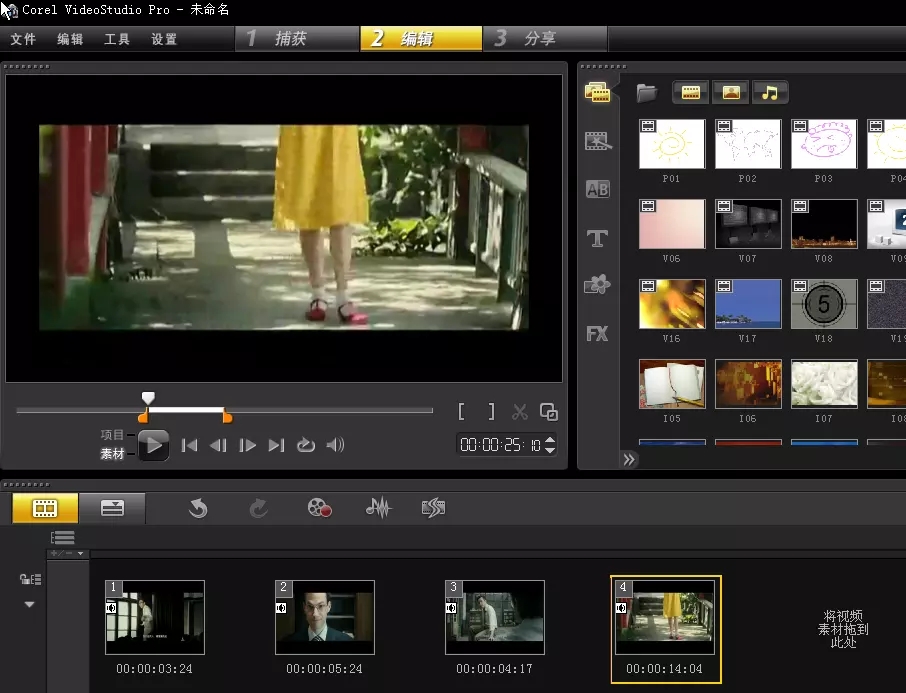Open the sound mixer waveform icon

[378, 508]
